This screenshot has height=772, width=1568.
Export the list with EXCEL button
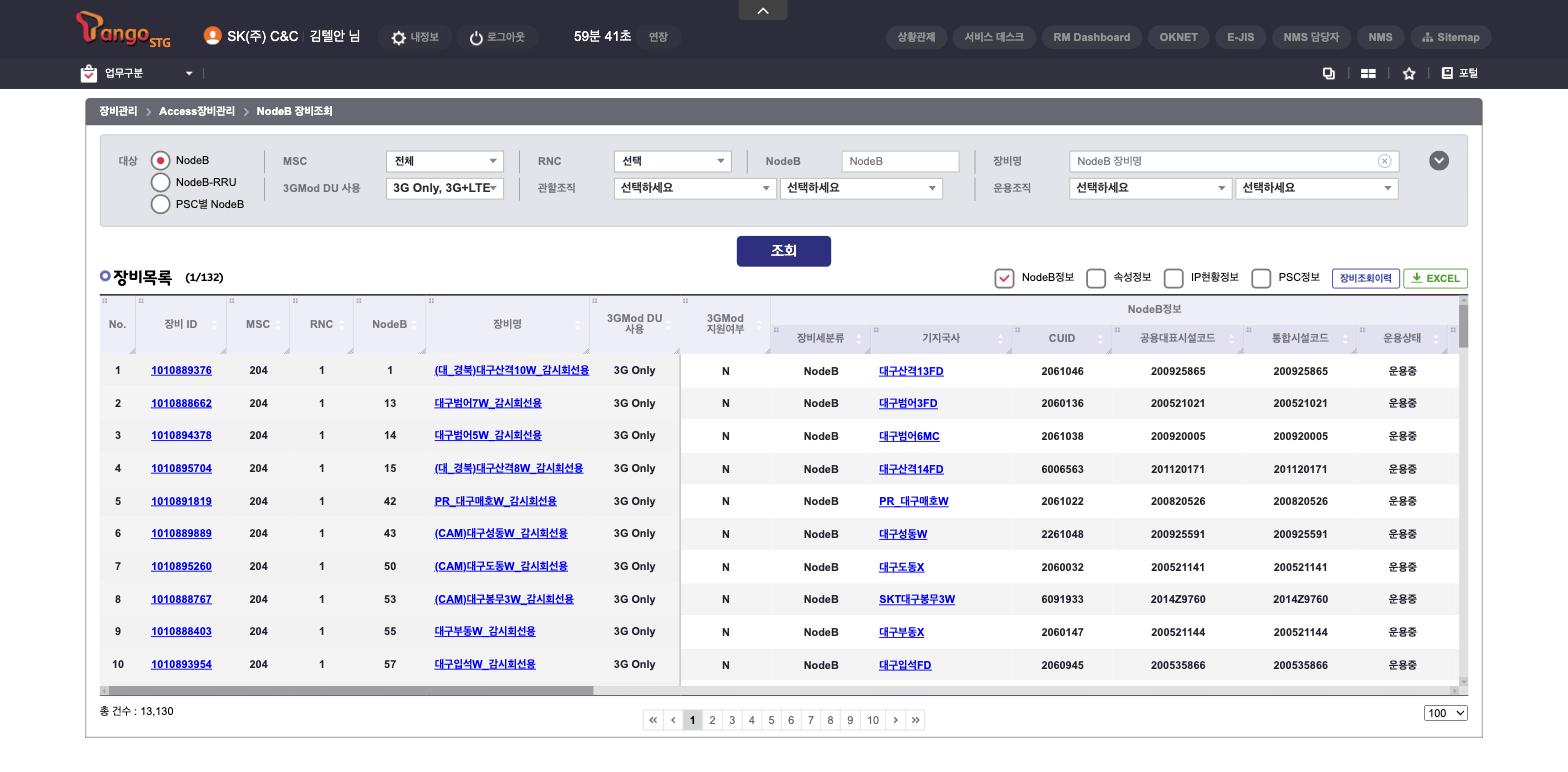click(x=1436, y=278)
